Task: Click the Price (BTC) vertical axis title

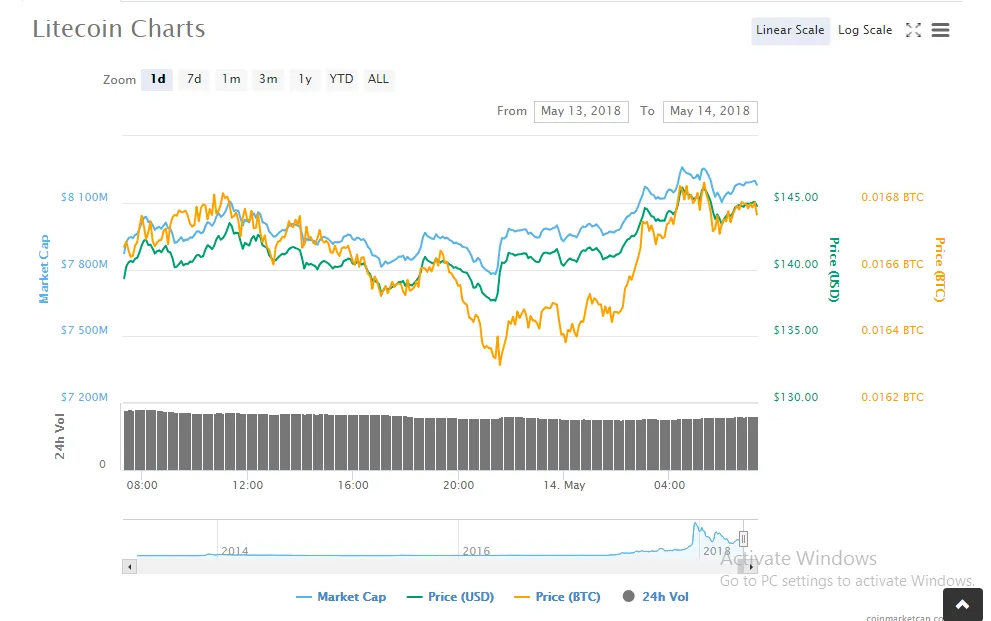Action: 940,270
